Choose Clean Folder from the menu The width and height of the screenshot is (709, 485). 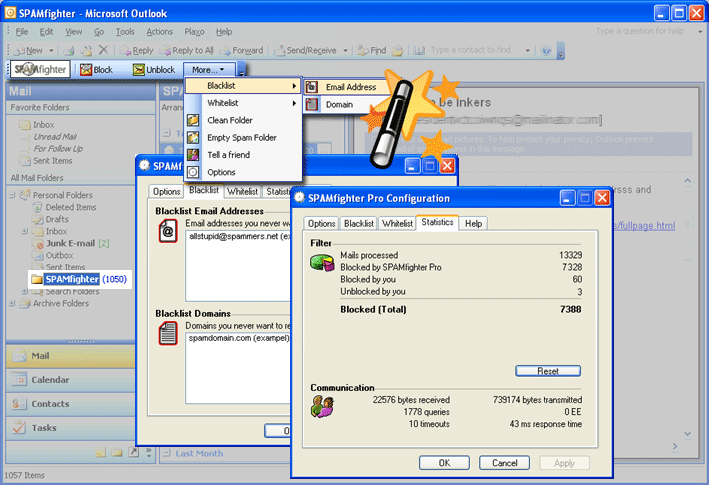click(x=243, y=120)
